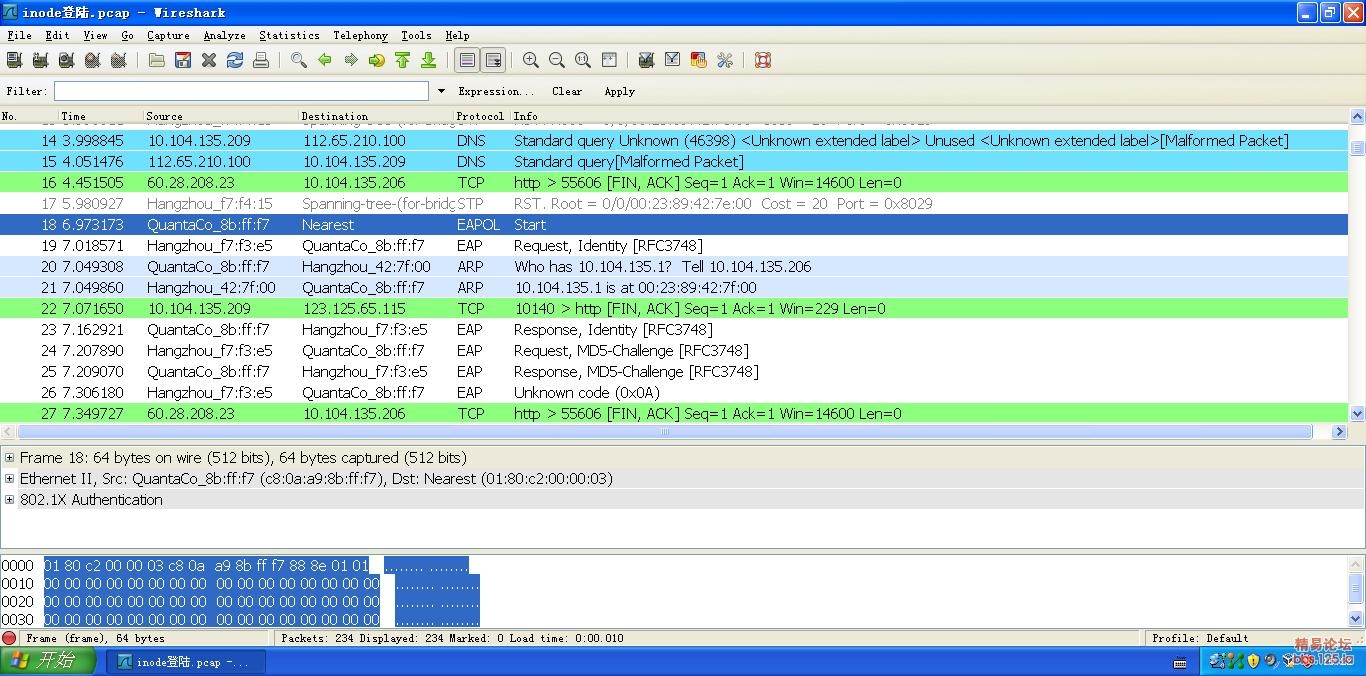Go back in packet history
Image resolution: width=1366 pixels, height=676 pixels.
(x=325, y=60)
